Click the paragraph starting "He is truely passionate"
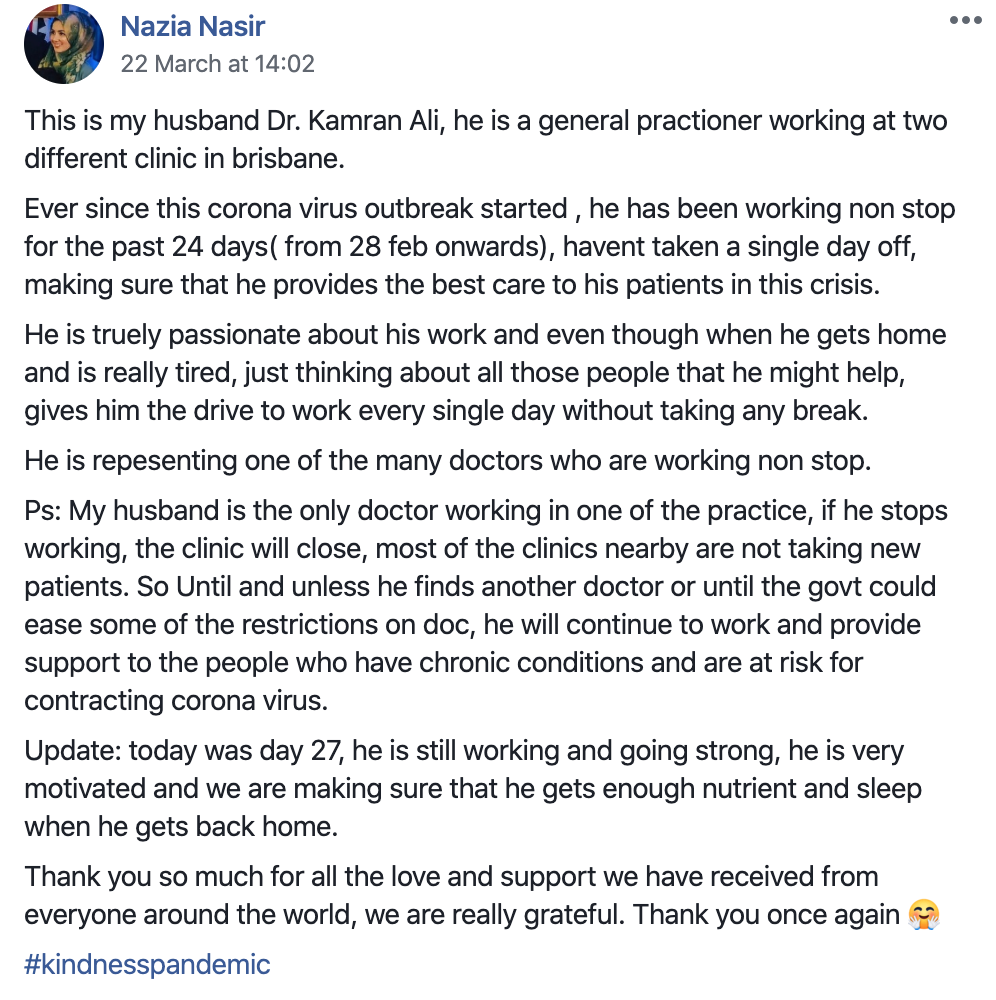This screenshot has height=1000, width=996. (x=485, y=371)
